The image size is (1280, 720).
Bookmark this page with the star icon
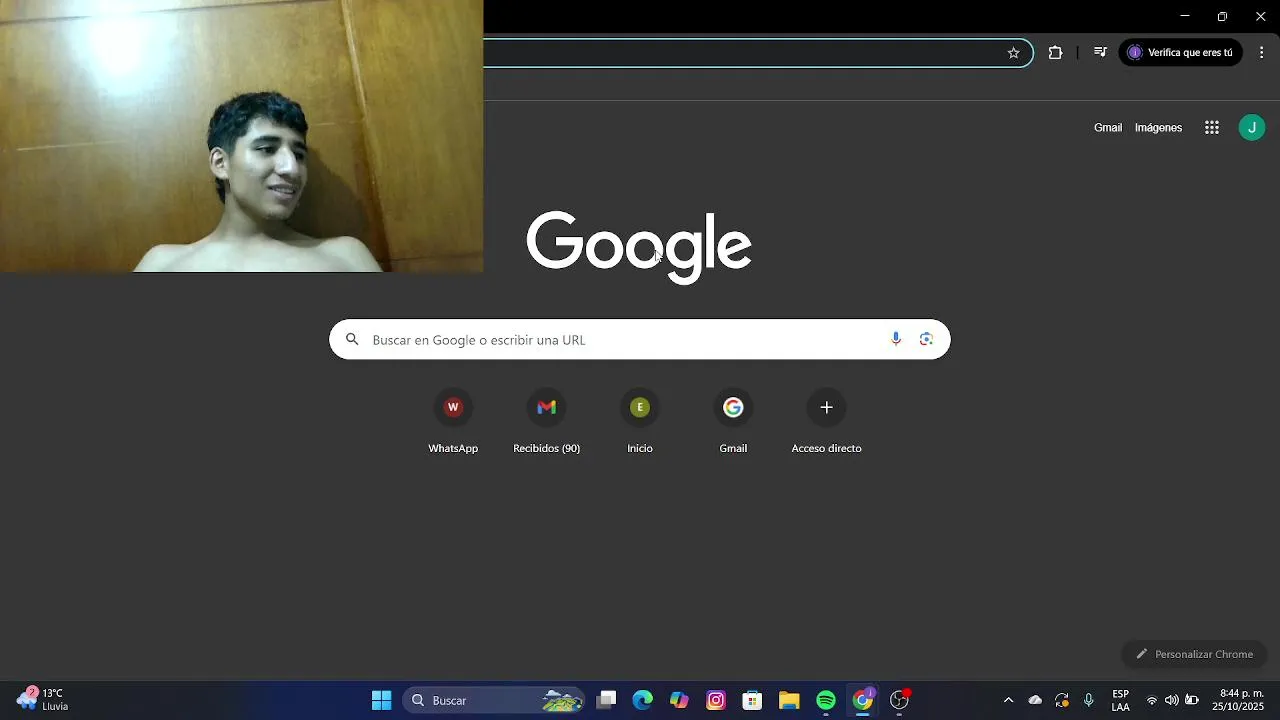click(x=1013, y=53)
